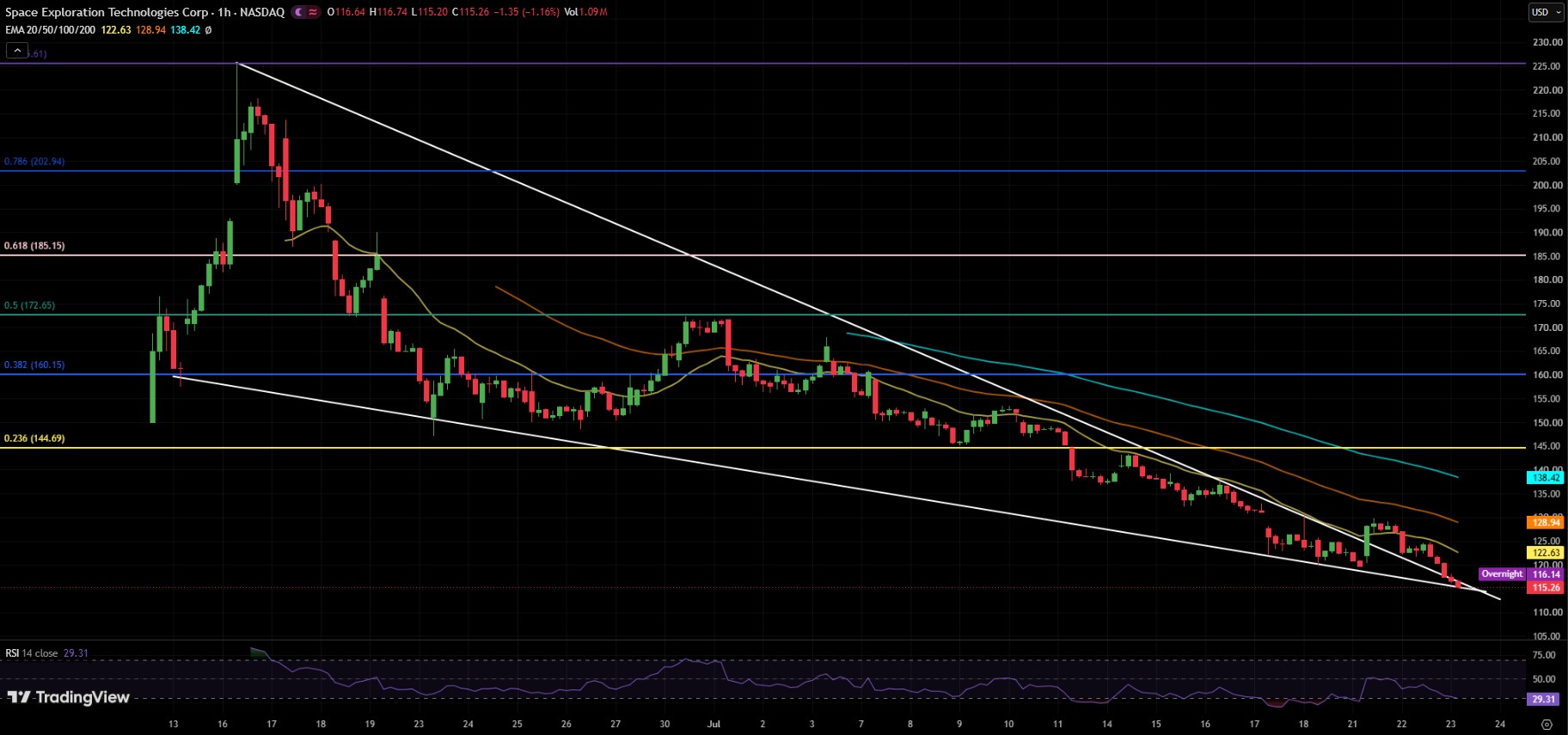Open the USD currency dropdown
Viewport: 1568px width, 735px height.
tap(1547, 12)
